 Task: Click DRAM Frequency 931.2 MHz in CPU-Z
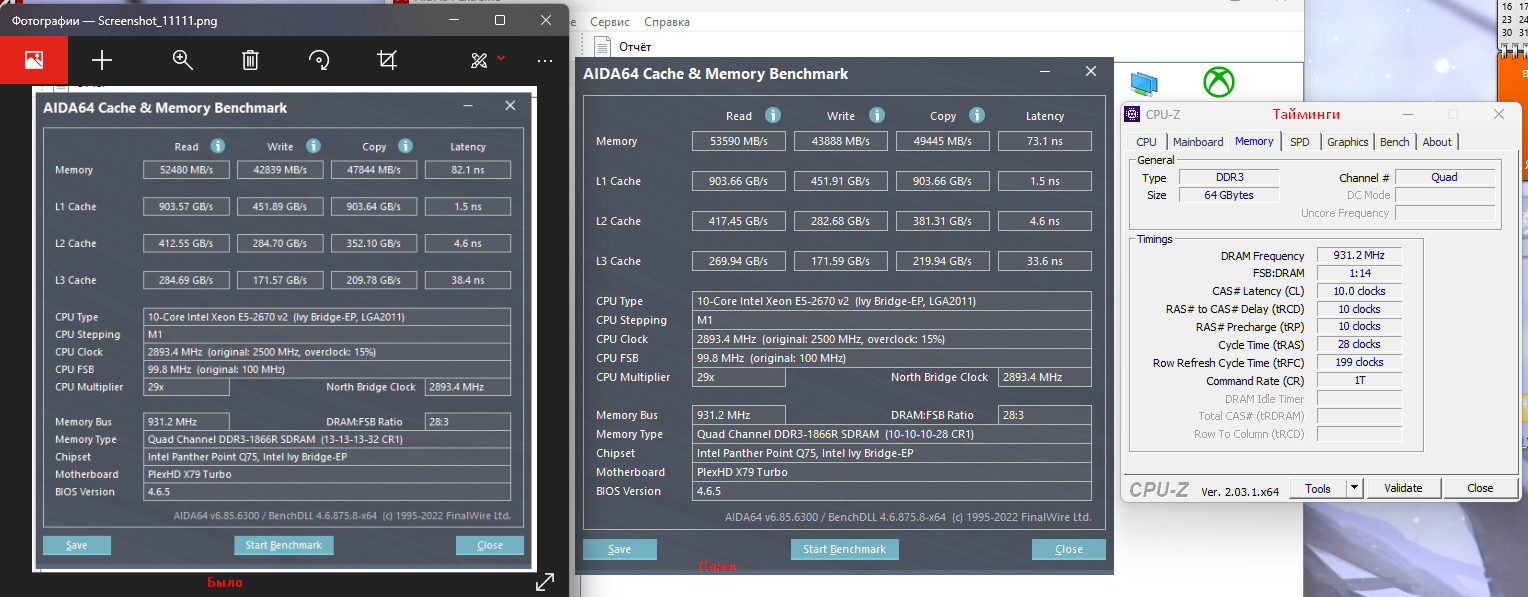pyautogui.click(x=1360, y=255)
